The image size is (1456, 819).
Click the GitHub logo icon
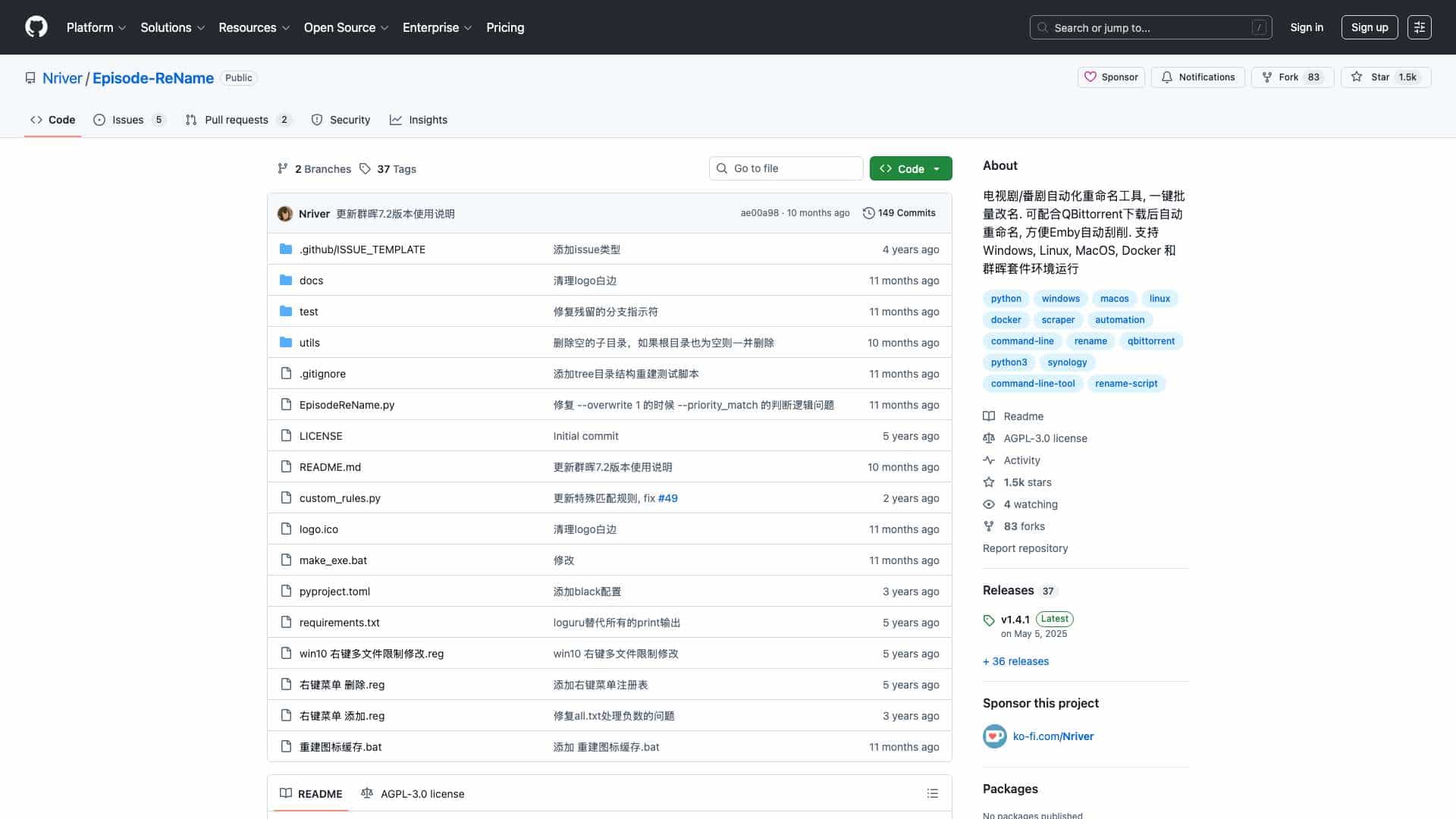[36, 27]
